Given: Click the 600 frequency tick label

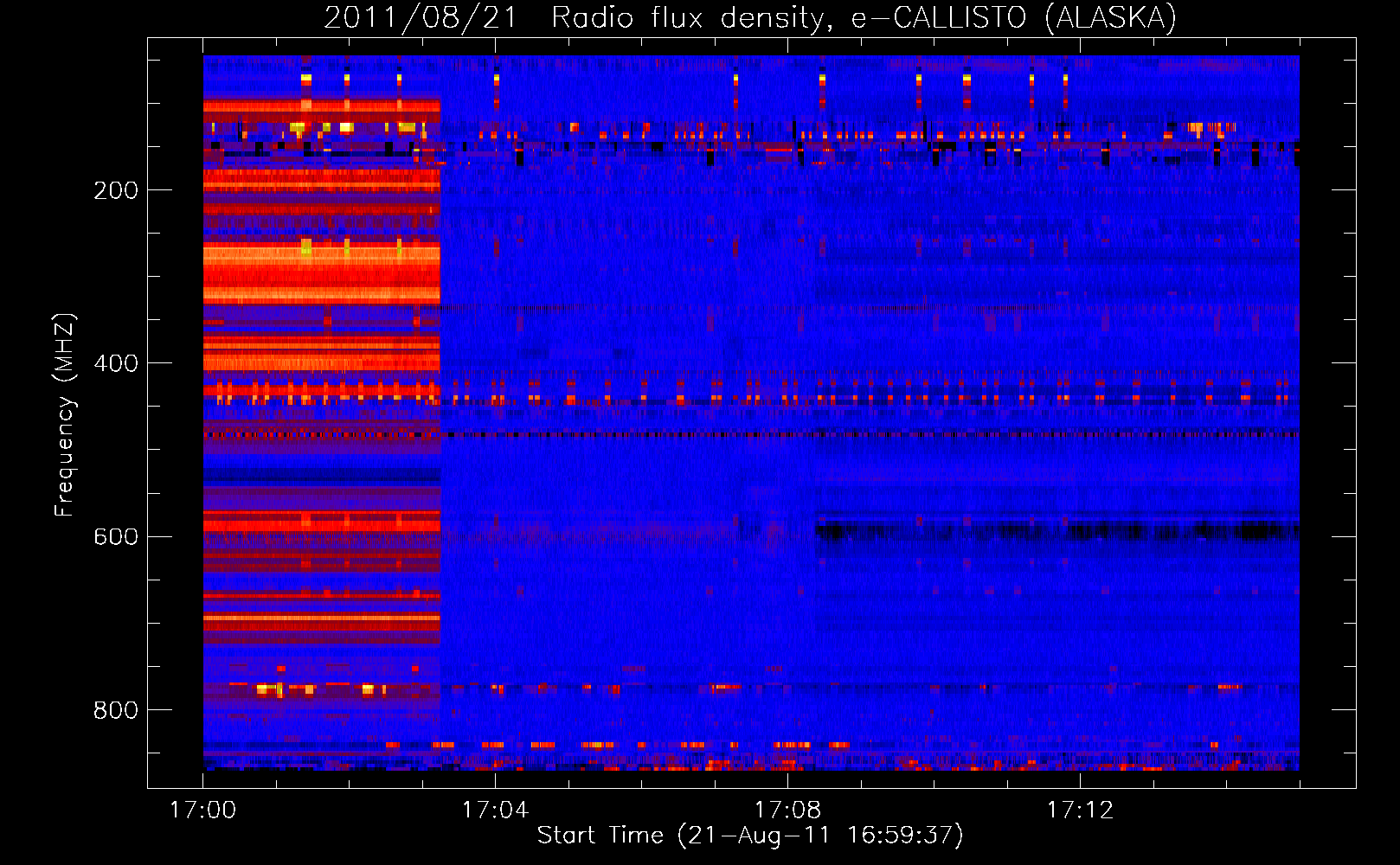Looking at the screenshot, I should coord(116,537).
